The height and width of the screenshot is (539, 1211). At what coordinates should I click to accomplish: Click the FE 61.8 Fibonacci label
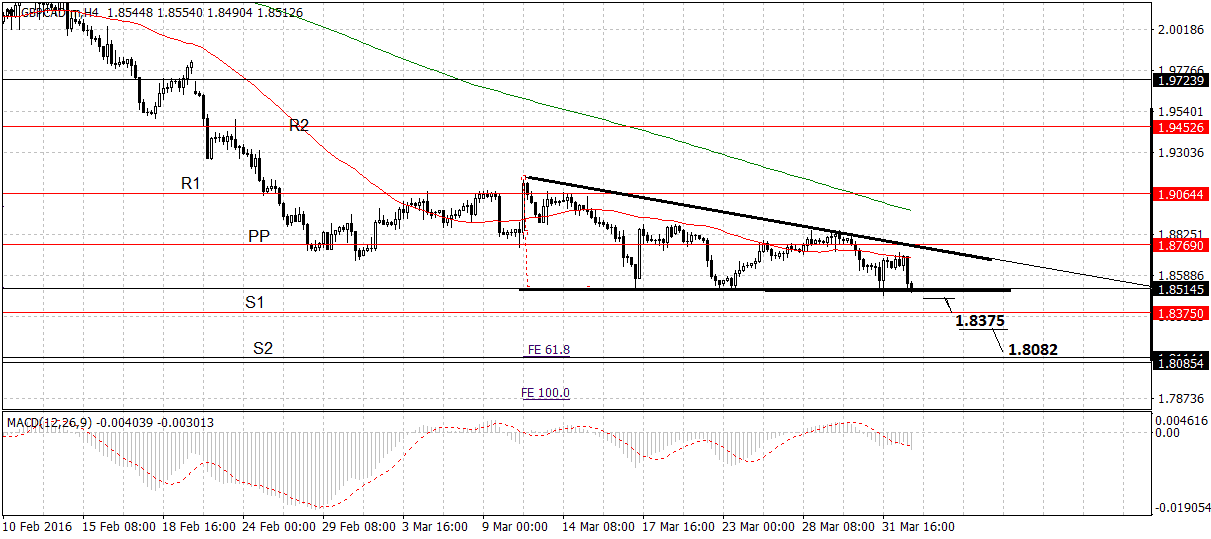tap(548, 350)
